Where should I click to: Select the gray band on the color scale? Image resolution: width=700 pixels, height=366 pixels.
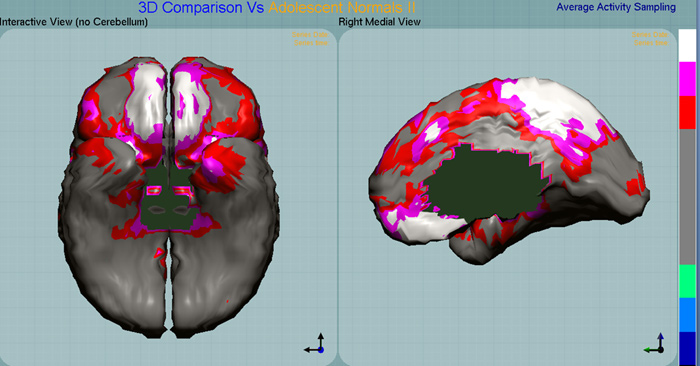(687, 197)
